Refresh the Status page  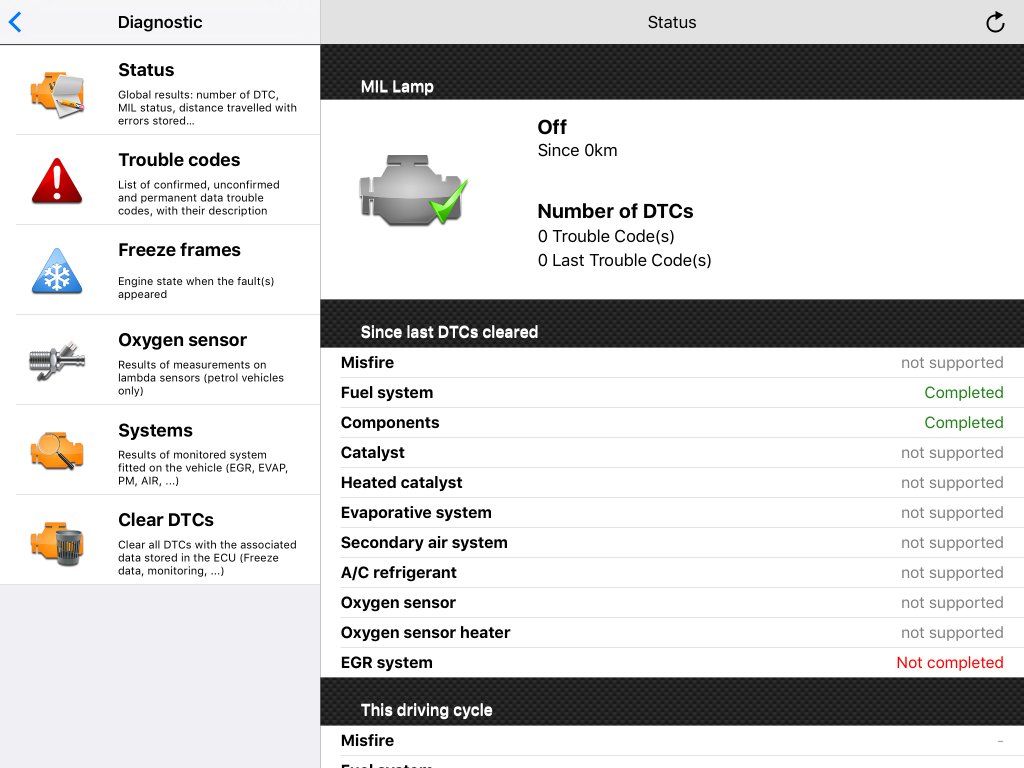(995, 22)
